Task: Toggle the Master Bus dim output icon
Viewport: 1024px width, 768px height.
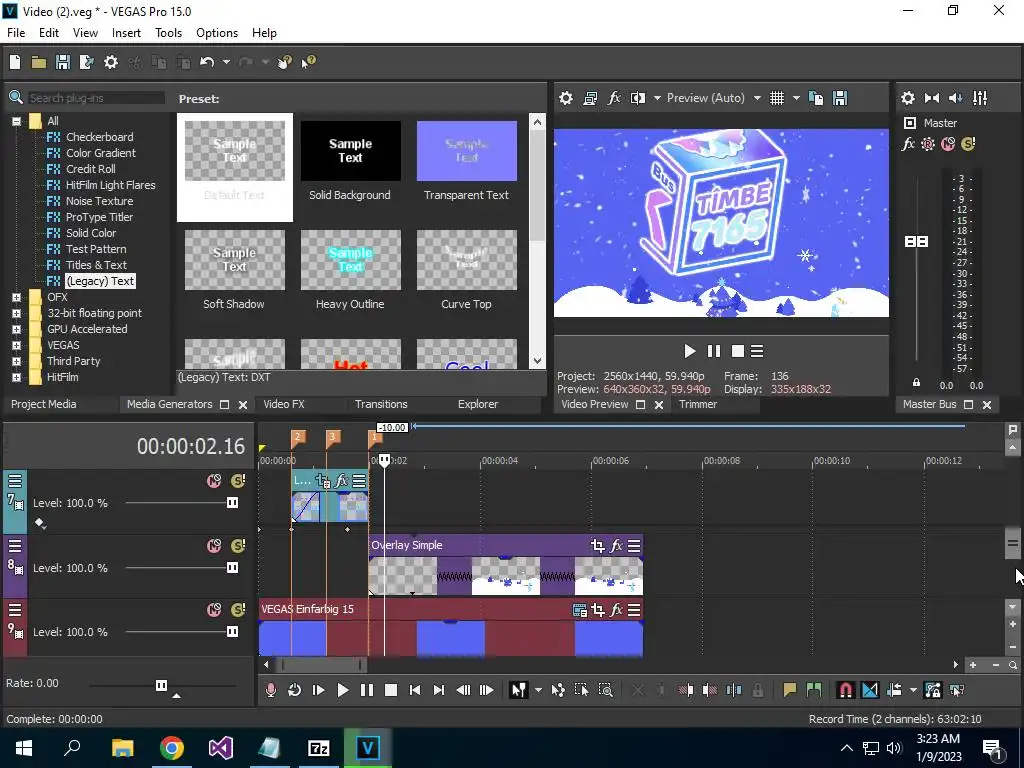Action: point(955,98)
